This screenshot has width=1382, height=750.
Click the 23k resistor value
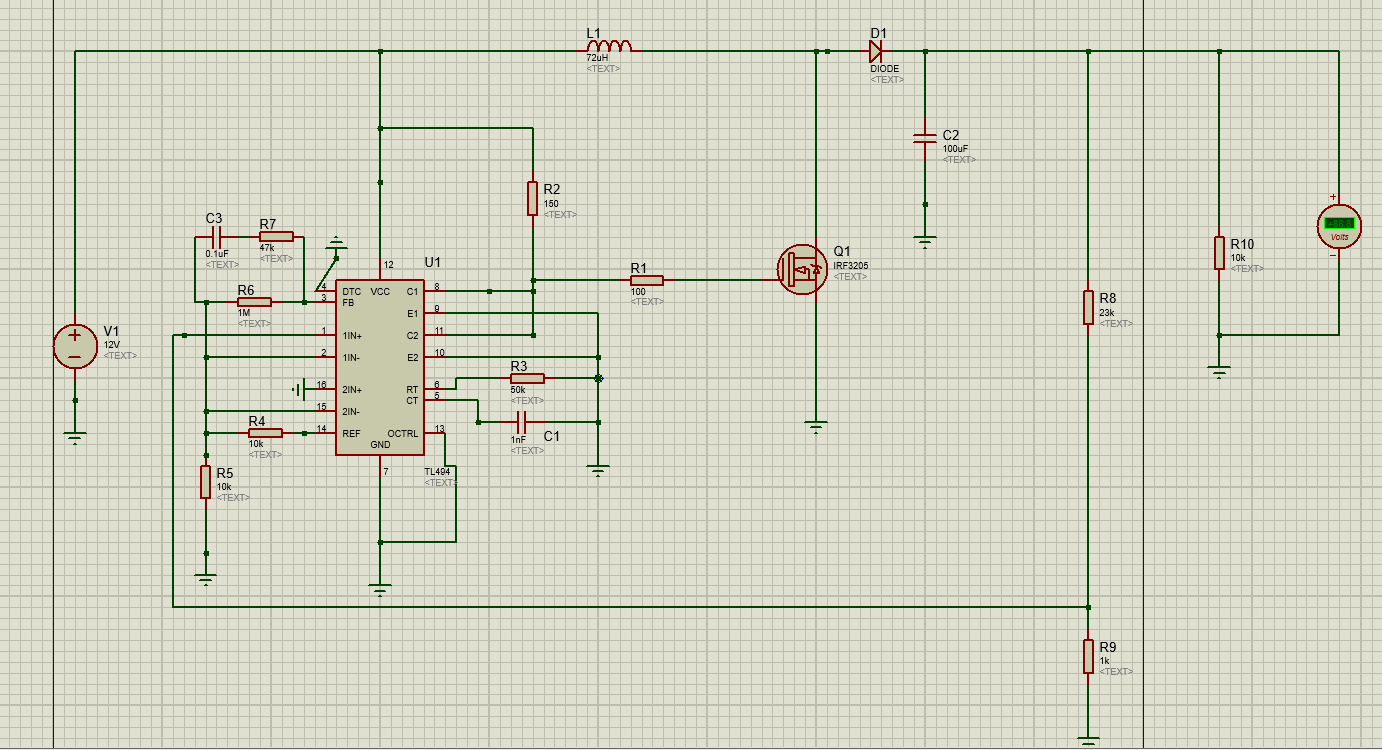[1106, 313]
